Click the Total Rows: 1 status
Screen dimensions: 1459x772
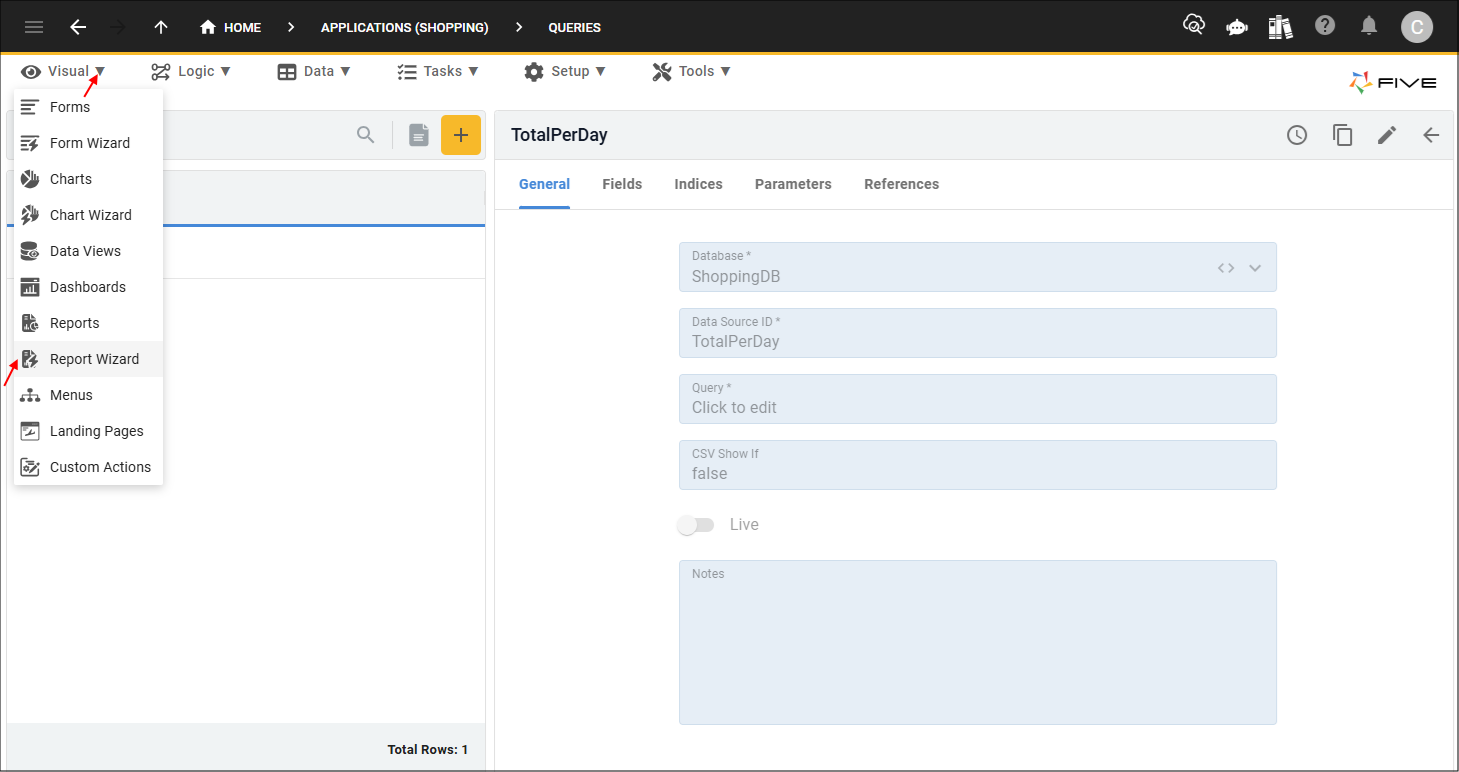pos(428,750)
